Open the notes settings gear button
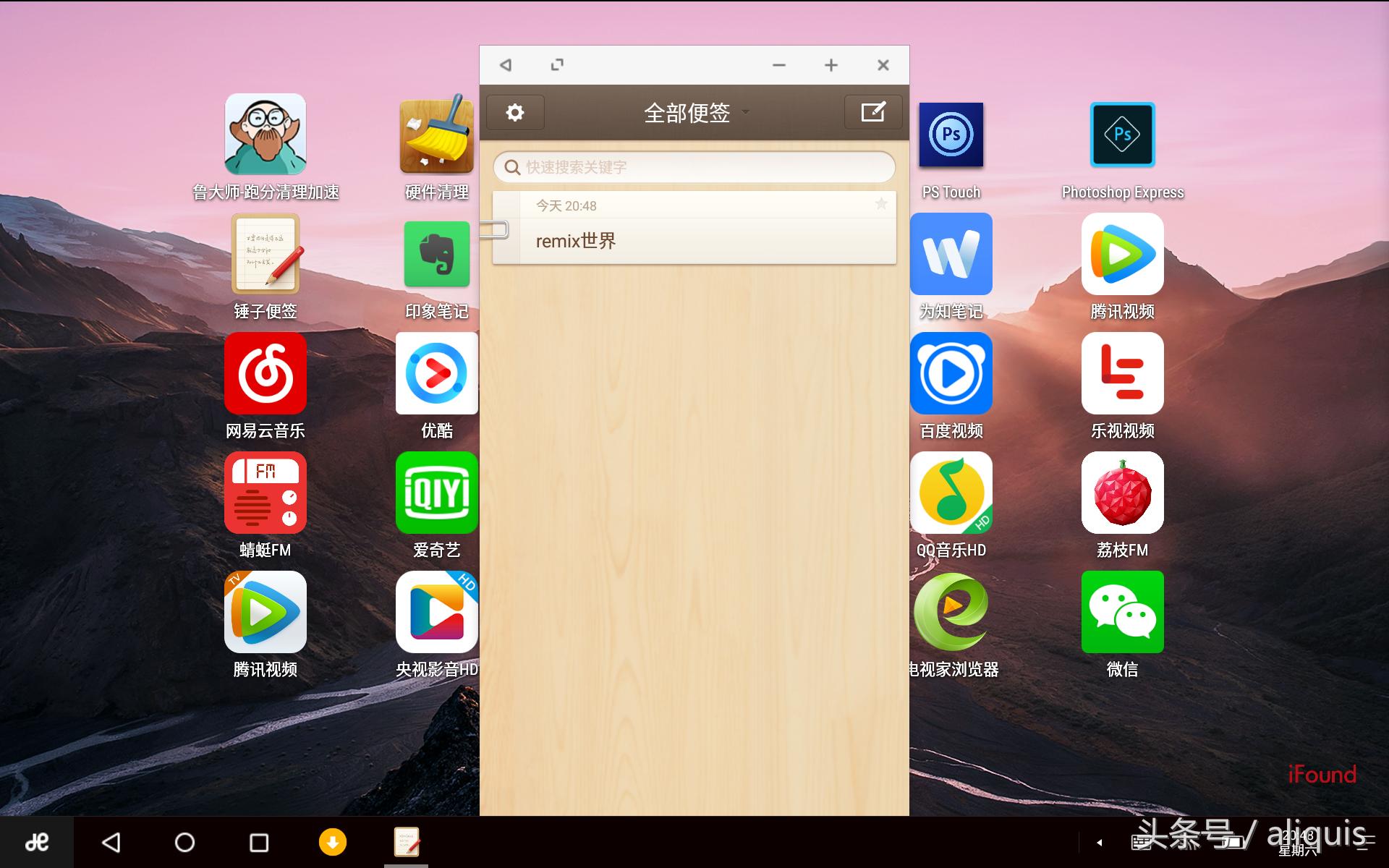The height and width of the screenshot is (868, 1389). point(514,113)
